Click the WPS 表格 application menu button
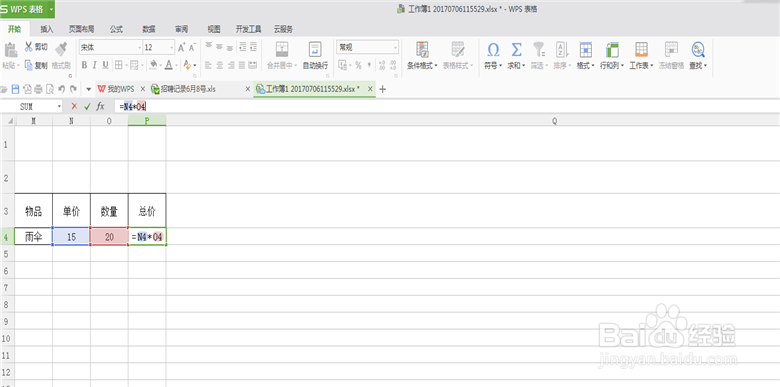This screenshot has width=780, height=387. click(x=27, y=9)
